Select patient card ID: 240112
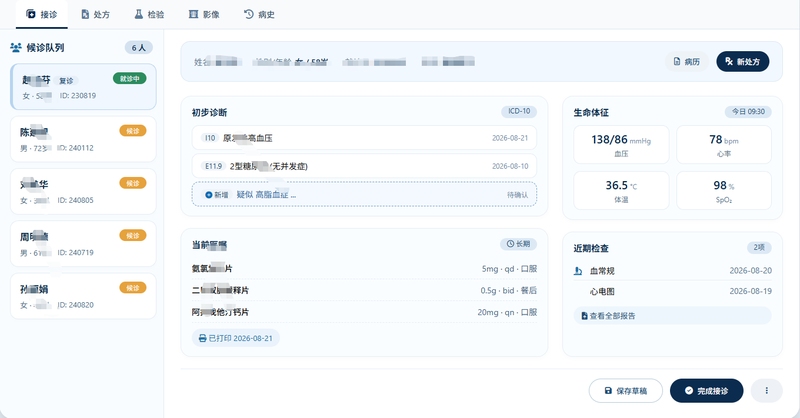Image resolution: width=800 pixels, height=418 pixels. point(83,139)
